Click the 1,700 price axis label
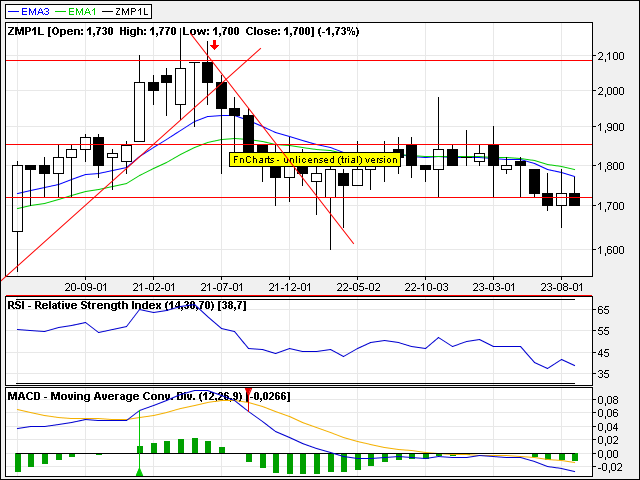 coord(611,206)
